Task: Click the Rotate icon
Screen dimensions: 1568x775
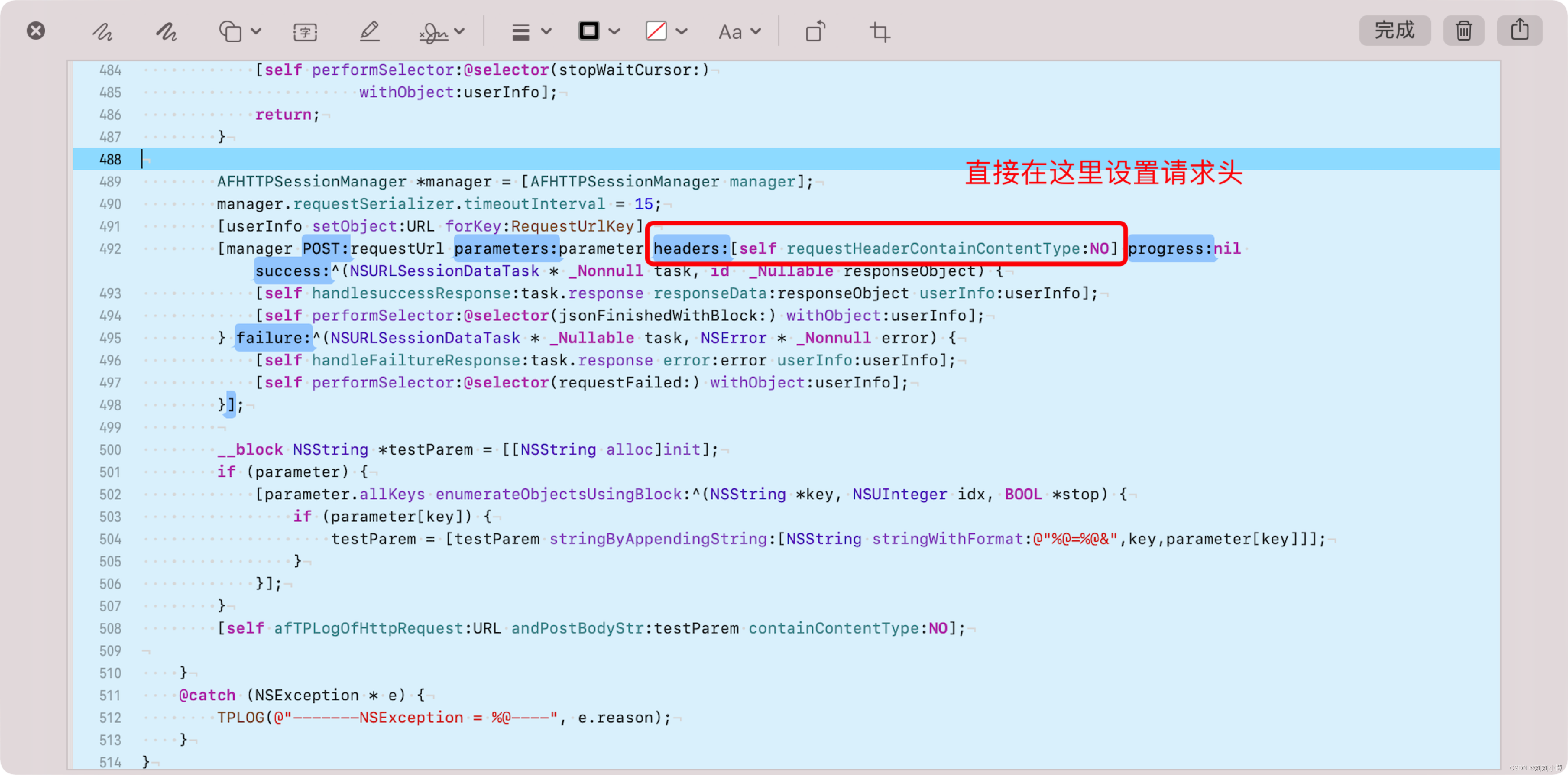Action: pos(816,31)
